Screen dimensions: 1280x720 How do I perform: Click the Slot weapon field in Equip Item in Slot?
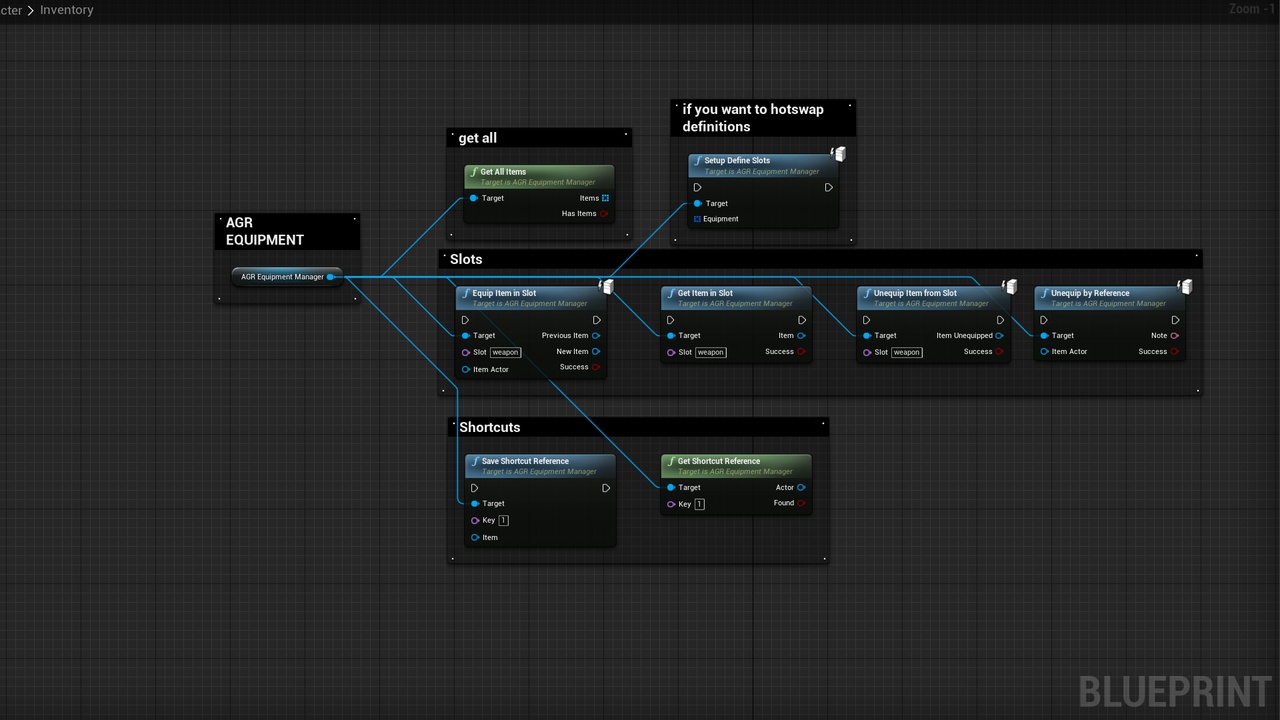click(505, 352)
